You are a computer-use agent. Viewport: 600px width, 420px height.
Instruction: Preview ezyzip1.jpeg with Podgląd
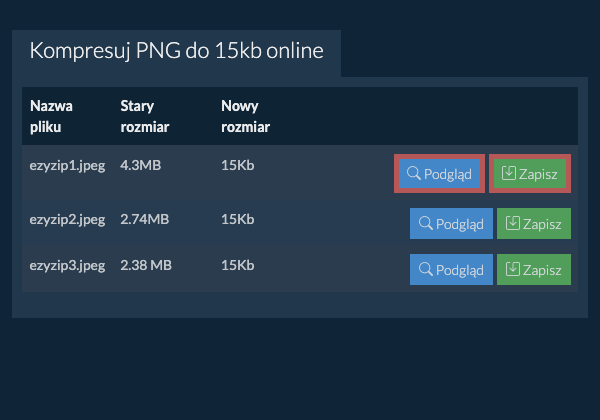pos(439,174)
